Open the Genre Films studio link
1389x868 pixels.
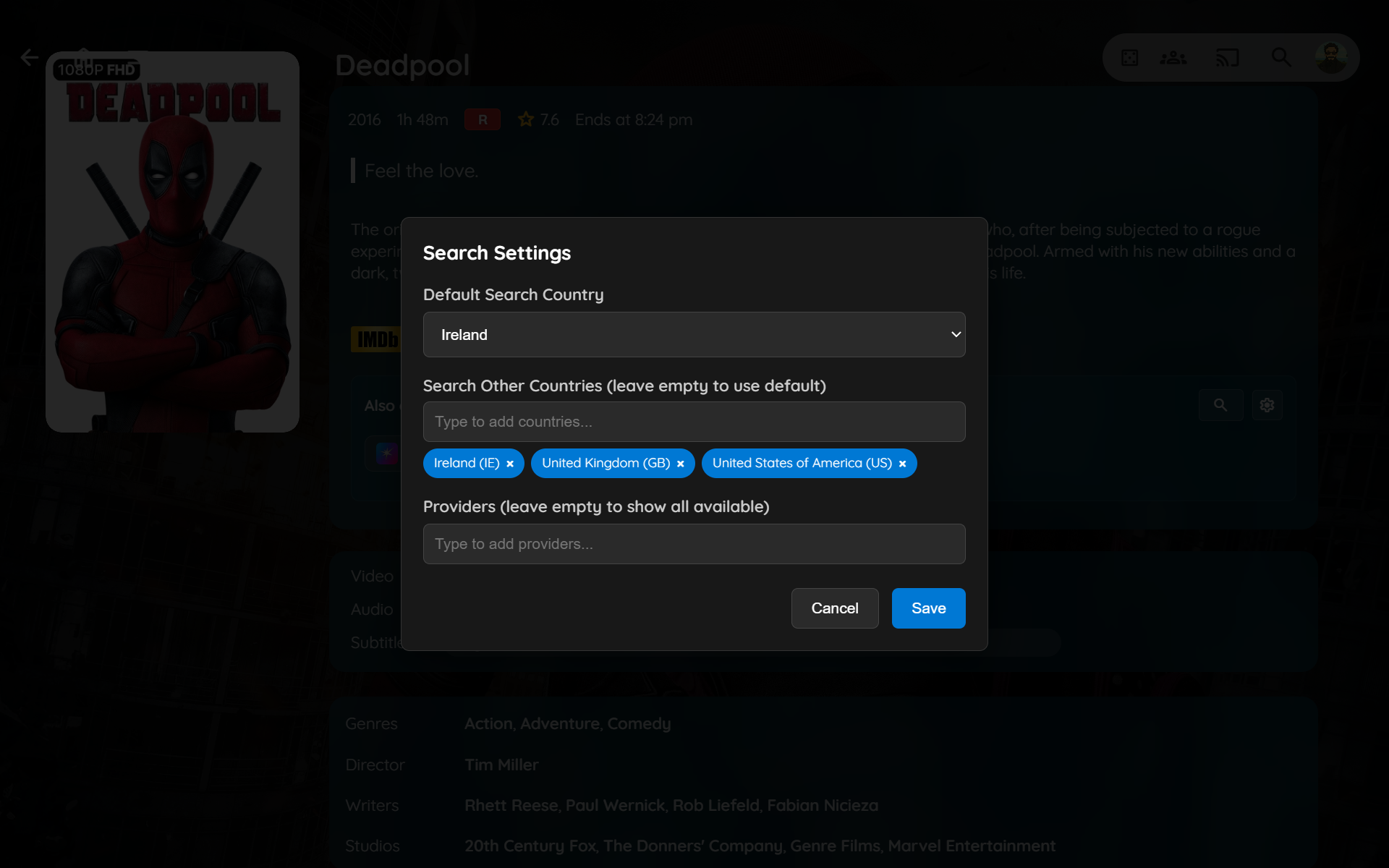click(835, 846)
